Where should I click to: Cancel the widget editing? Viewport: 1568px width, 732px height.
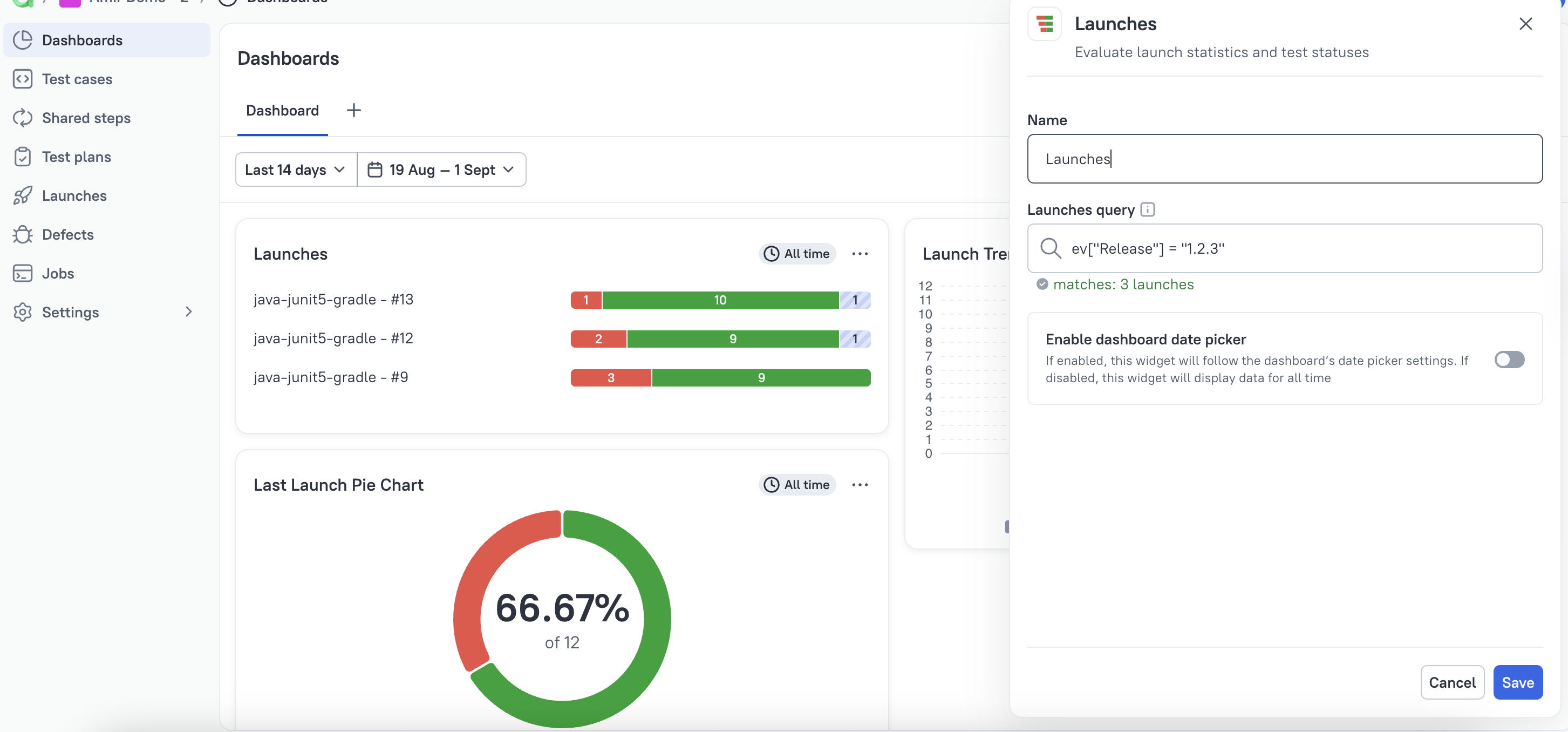(x=1453, y=682)
